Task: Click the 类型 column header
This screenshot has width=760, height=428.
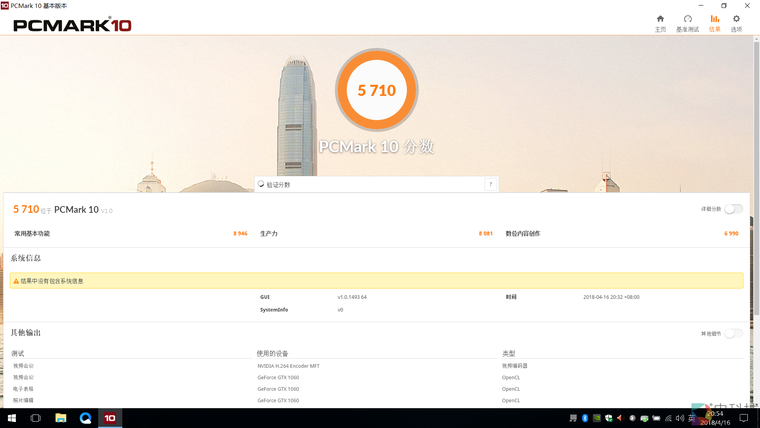Action: 509,353
